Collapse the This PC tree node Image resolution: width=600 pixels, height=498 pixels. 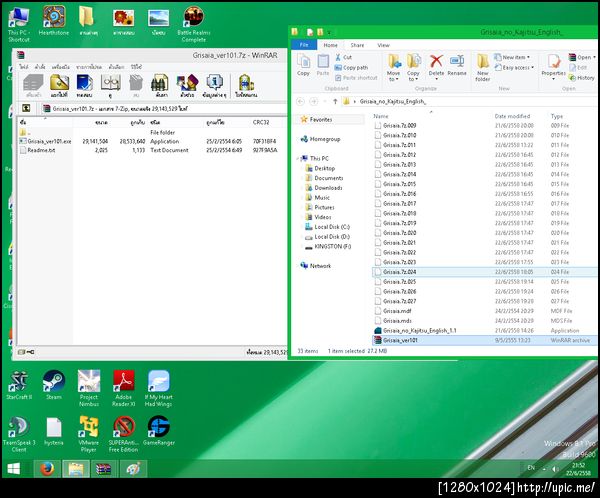[297, 158]
